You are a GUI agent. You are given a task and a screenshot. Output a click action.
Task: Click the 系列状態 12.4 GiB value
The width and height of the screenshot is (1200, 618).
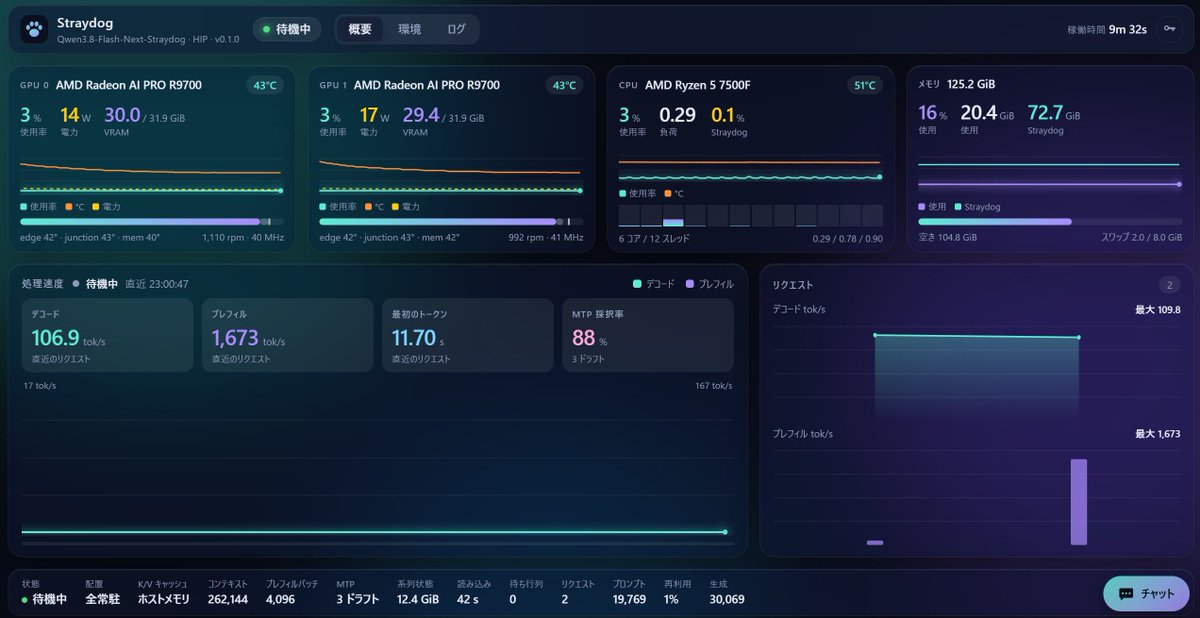pos(418,599)
